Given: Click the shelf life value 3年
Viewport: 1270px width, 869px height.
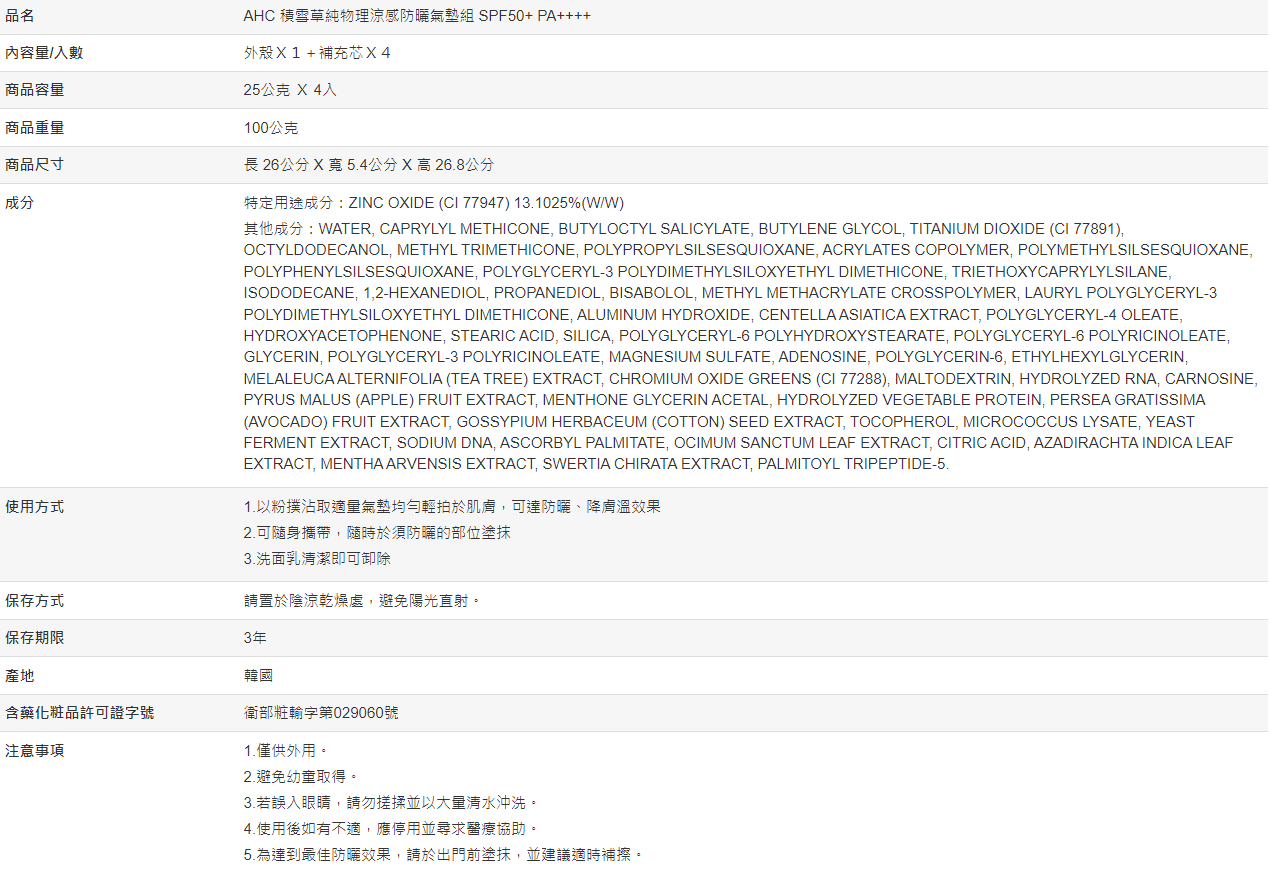Looking at the screenshot, I should point(255,637).
